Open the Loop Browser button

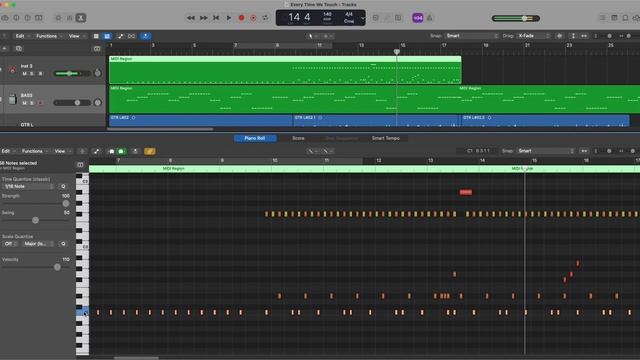[625, 18]
